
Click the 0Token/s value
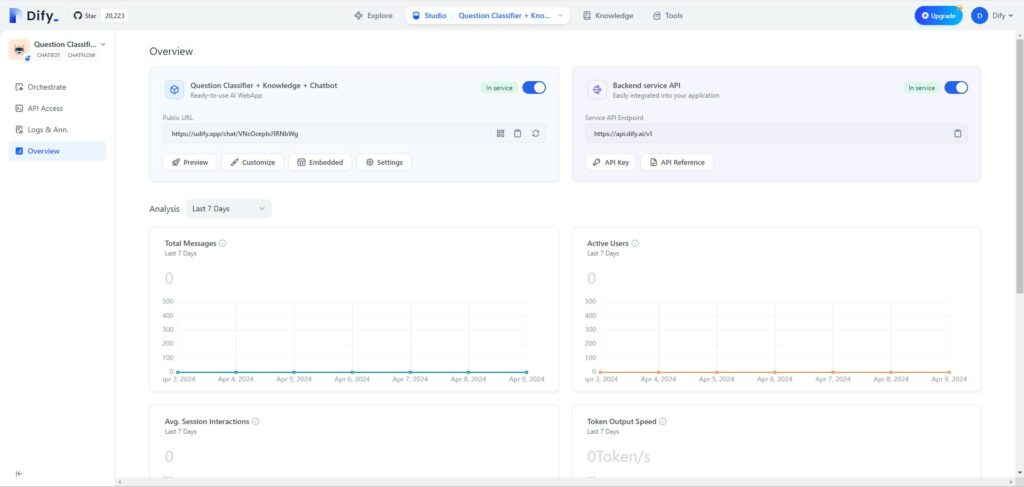(618, 456)
